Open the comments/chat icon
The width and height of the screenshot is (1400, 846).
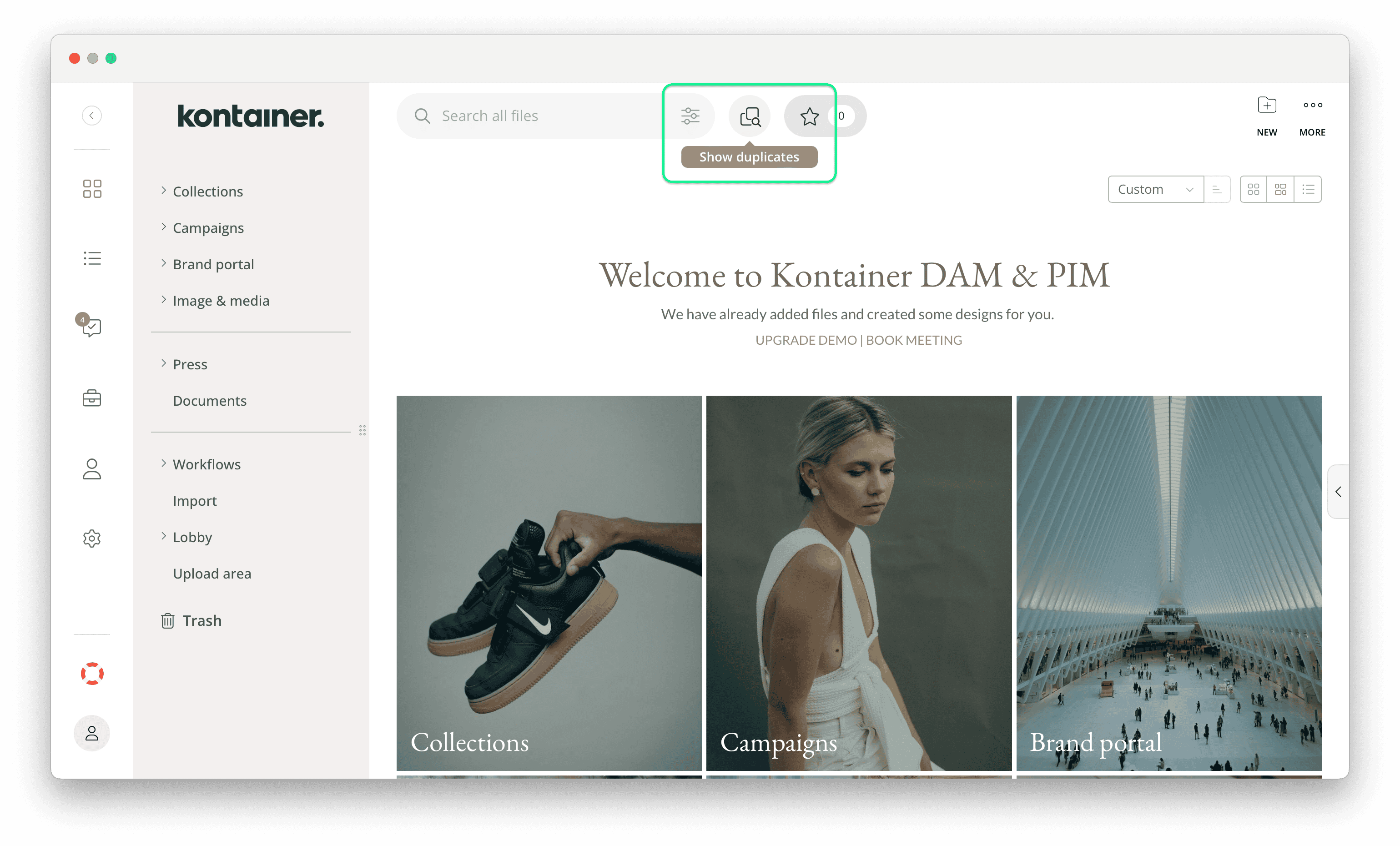point(92,327)
